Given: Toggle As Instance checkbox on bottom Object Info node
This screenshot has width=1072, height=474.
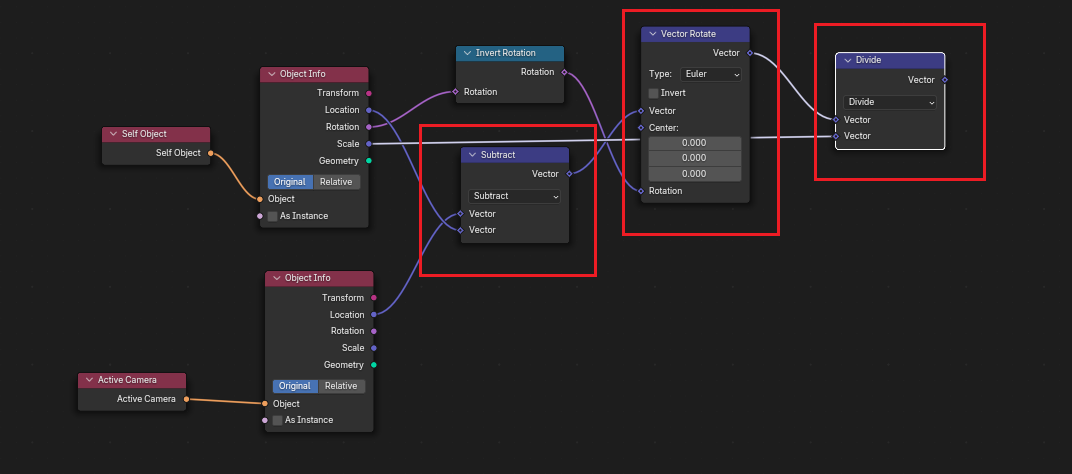Looking at the screenshot, I should coord(277,420).
